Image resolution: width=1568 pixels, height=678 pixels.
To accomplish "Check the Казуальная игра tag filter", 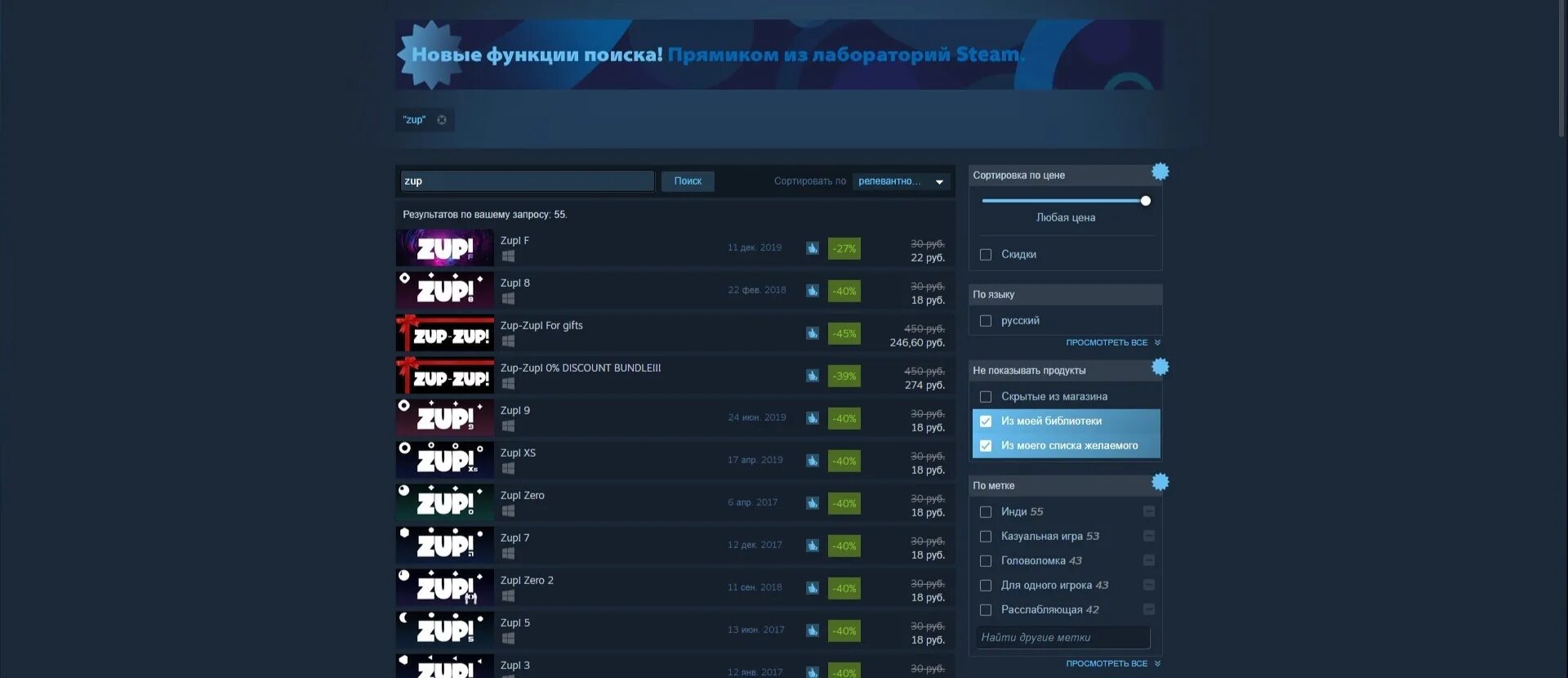I will pos(986,537).
